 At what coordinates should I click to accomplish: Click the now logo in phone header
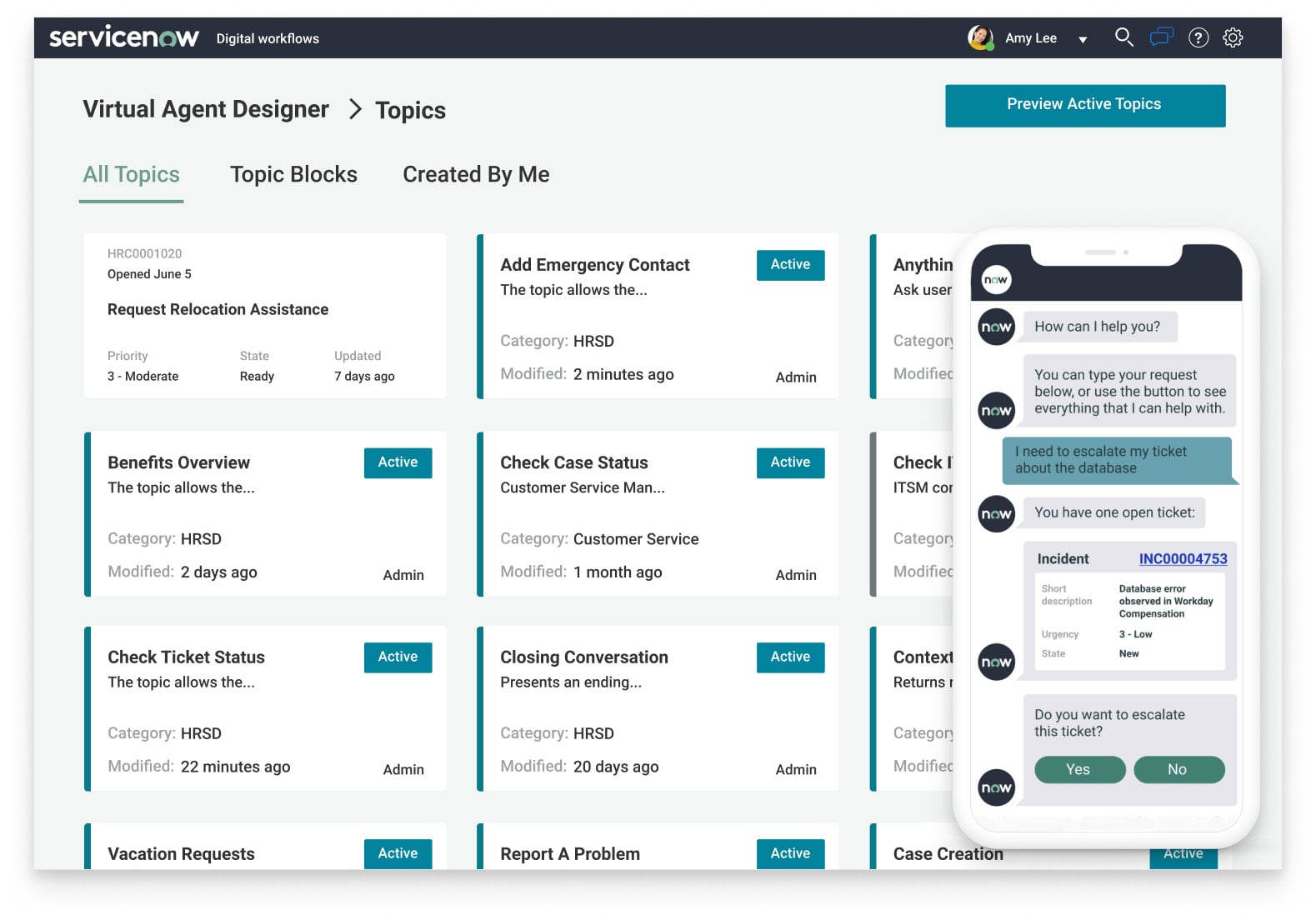tap(996, 280)
